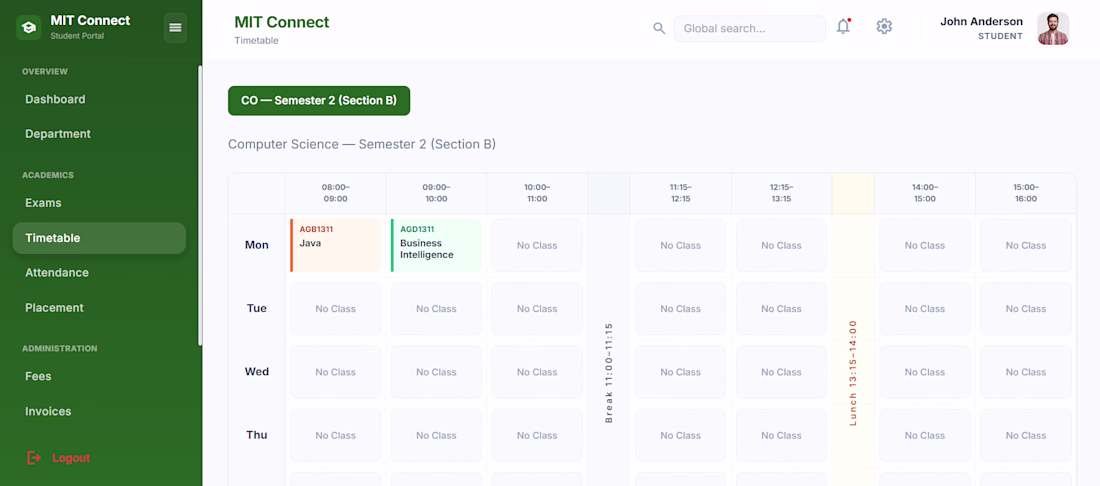Click the Wed row label
Image resolution: width=1100 pixels, height=486 pixels.
tap(257, 372)
